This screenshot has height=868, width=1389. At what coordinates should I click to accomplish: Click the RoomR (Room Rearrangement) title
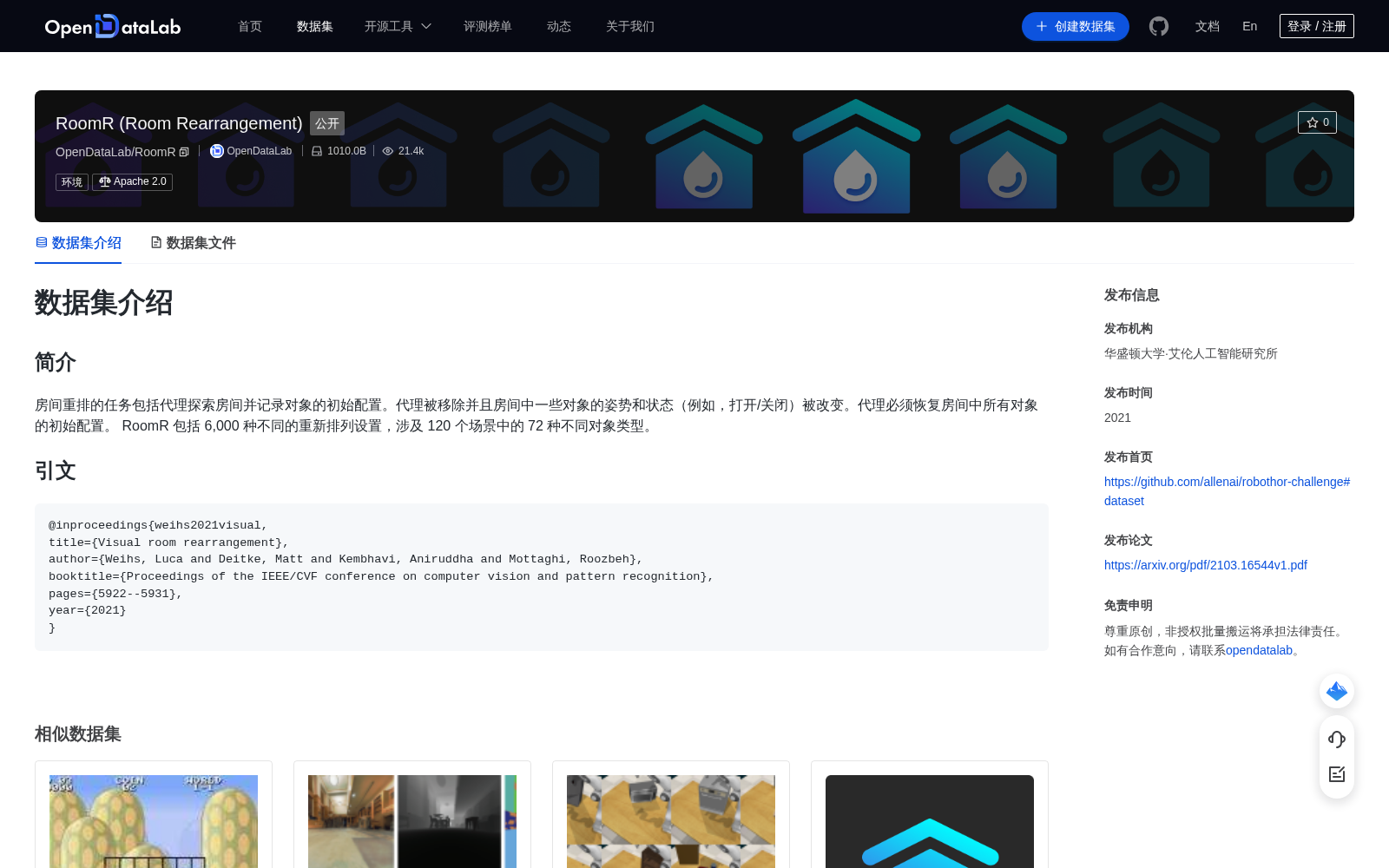pyautogui.click(x=179, y=123)
